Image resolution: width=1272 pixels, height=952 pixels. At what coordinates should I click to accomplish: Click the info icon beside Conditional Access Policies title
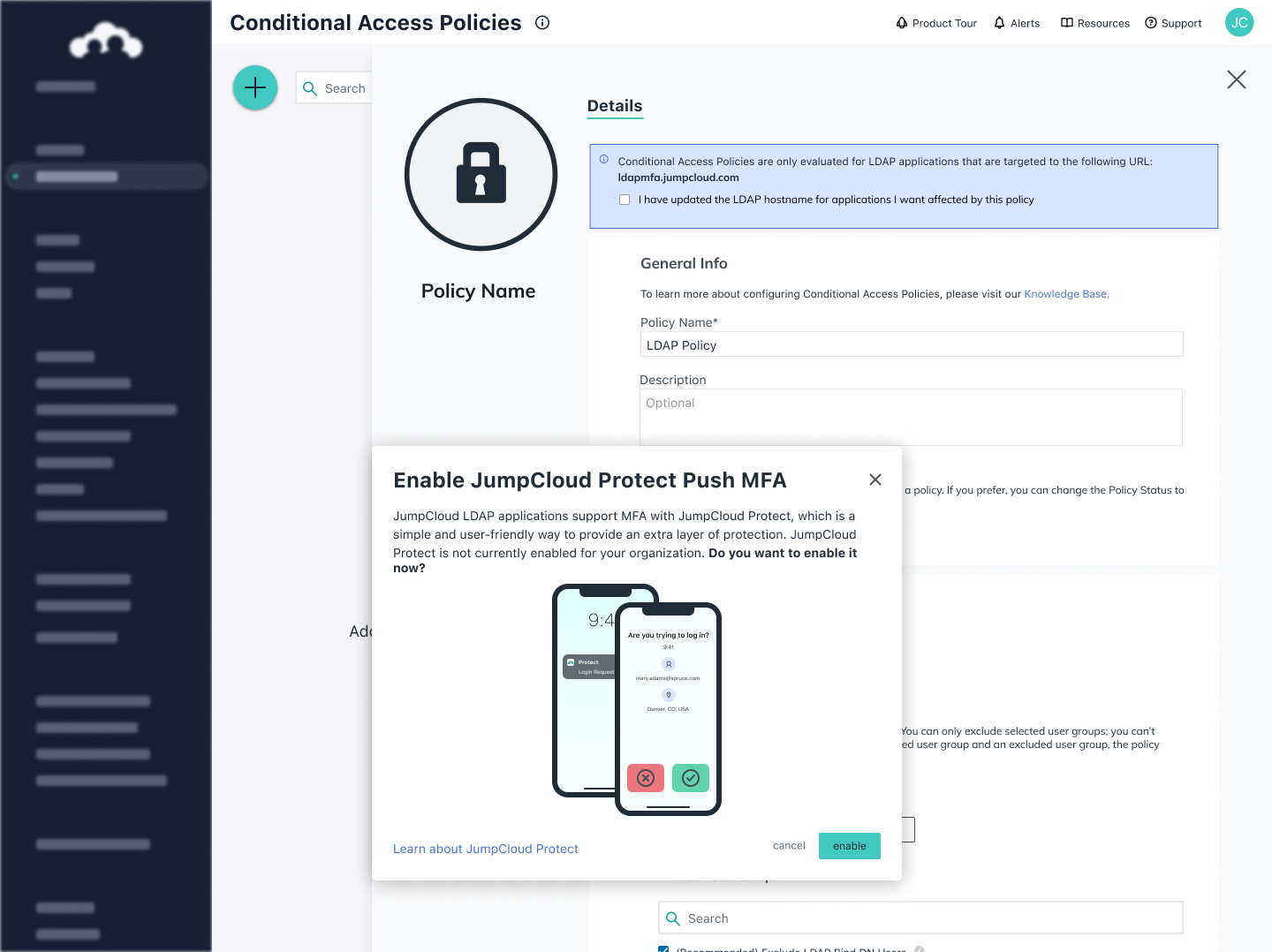pyautogui.click(x=541, y=23)
